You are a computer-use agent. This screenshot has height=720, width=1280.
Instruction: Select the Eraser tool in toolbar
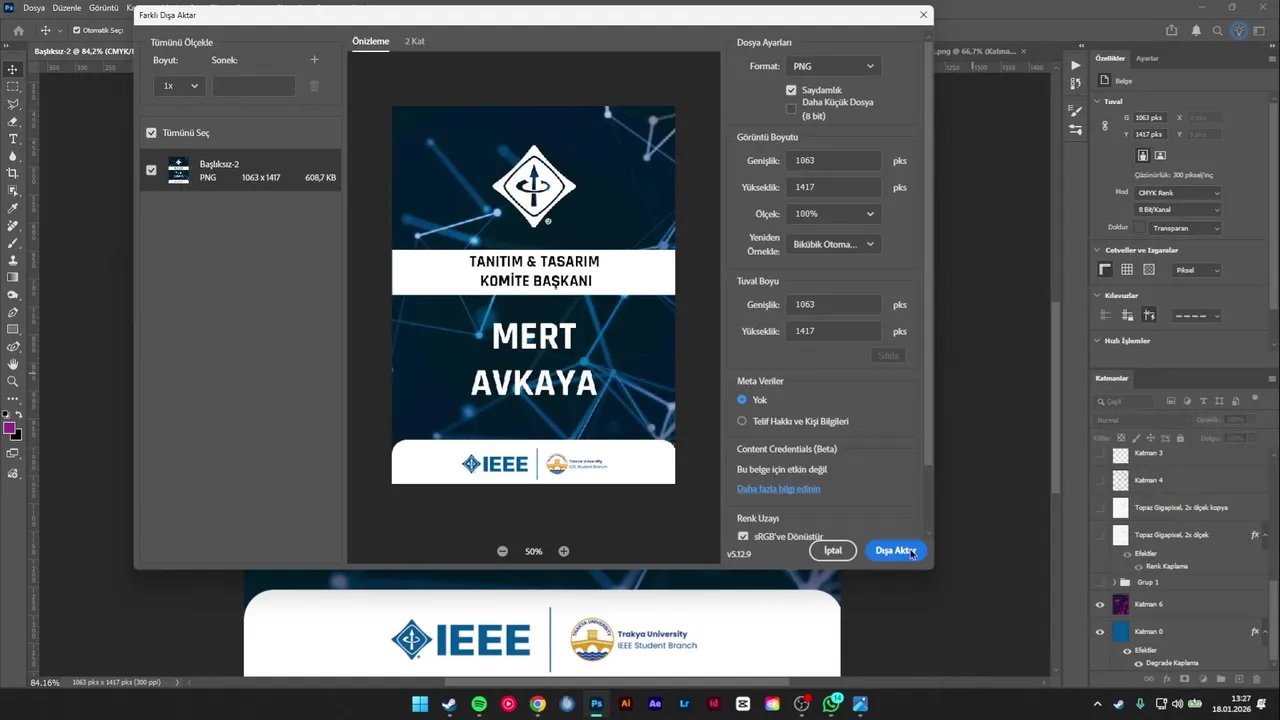click(x=13, y=122)
